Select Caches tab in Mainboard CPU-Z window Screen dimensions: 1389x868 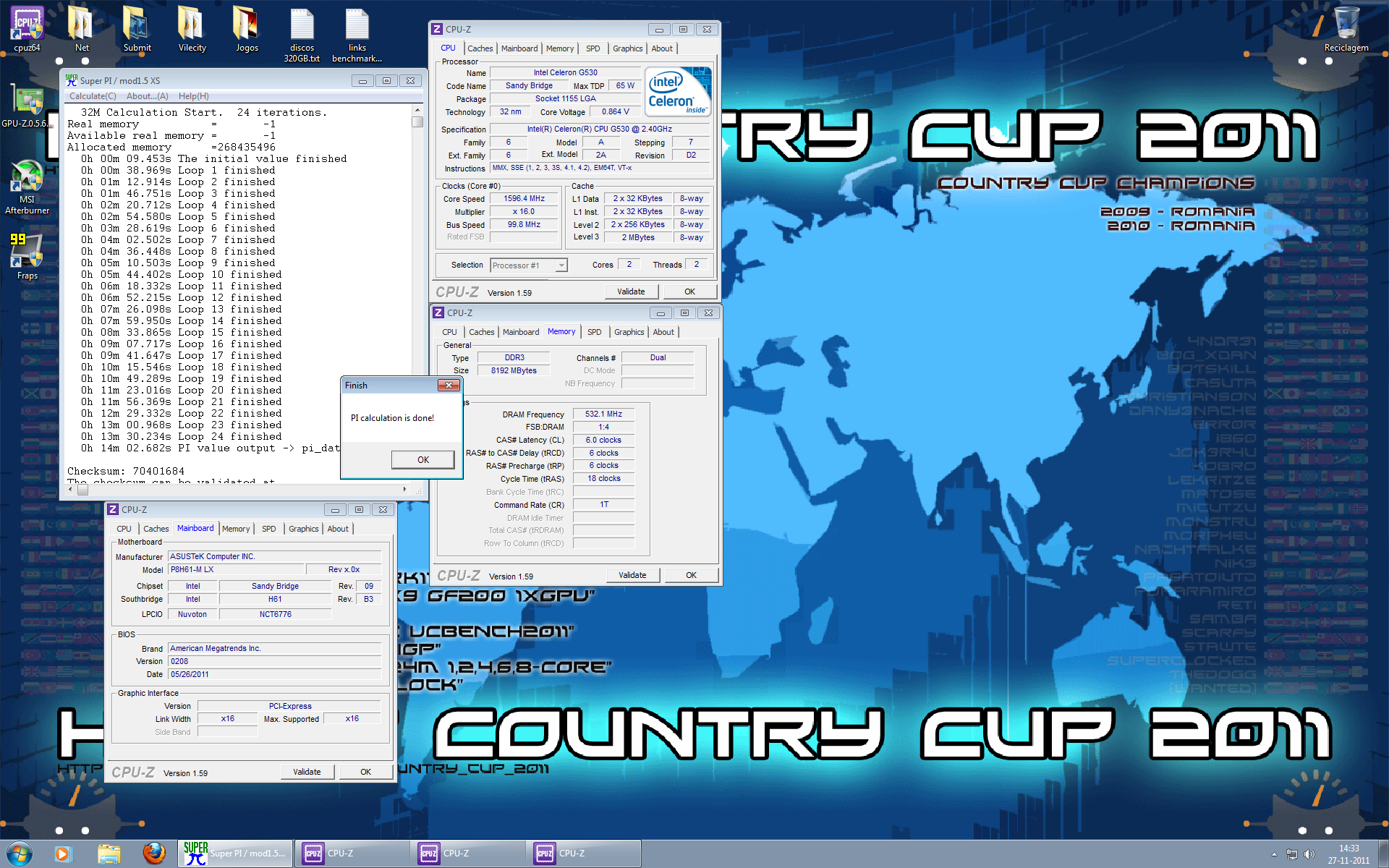[156, 529]
